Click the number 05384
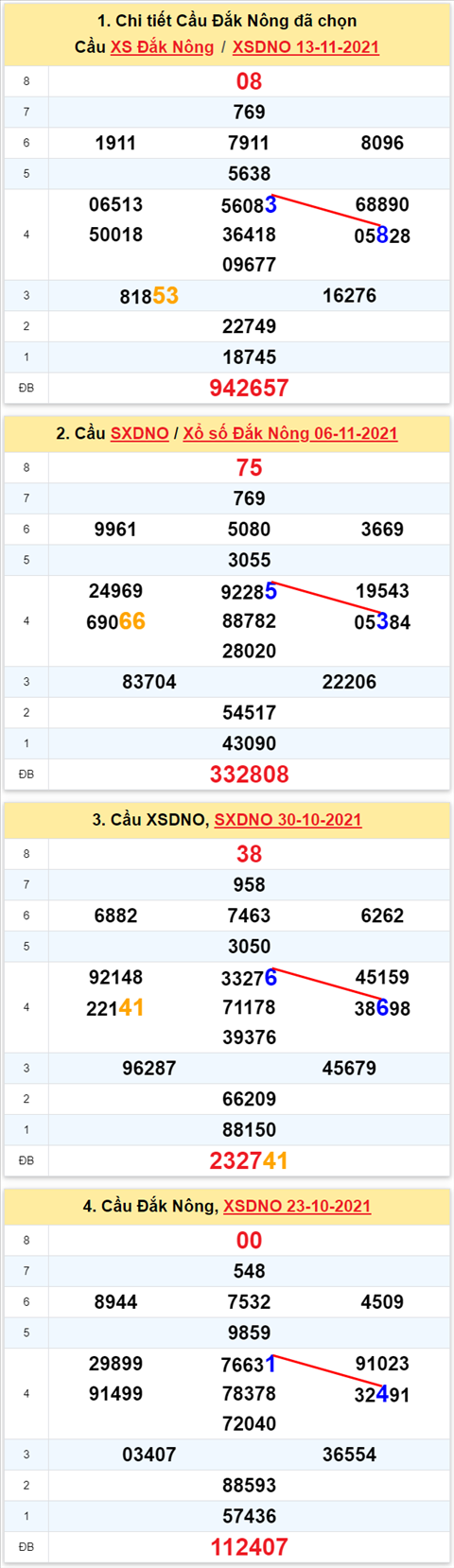454x1568 pixels. 382,622
